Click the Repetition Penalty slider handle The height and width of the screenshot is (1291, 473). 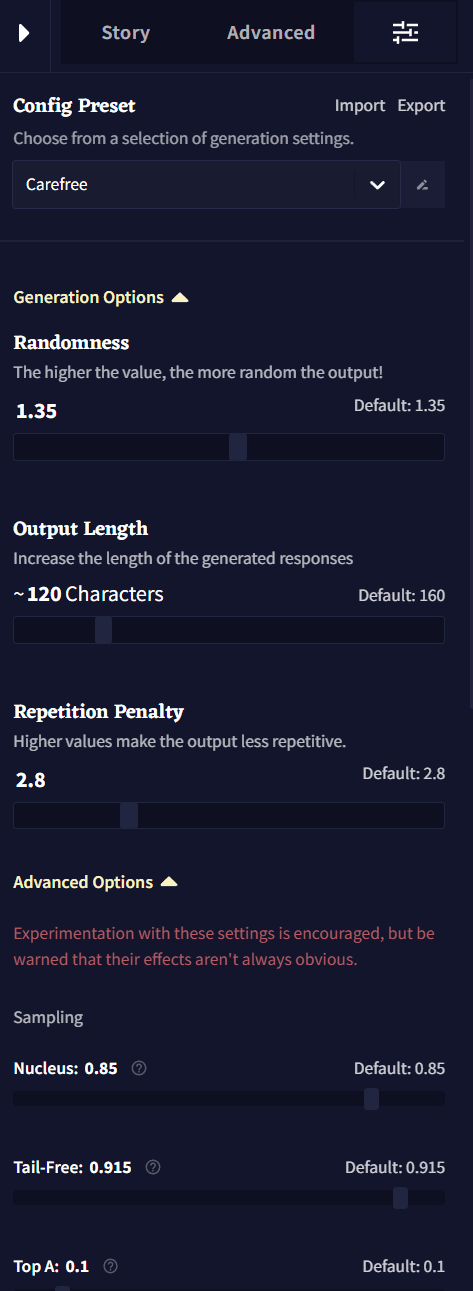[129, 815]
